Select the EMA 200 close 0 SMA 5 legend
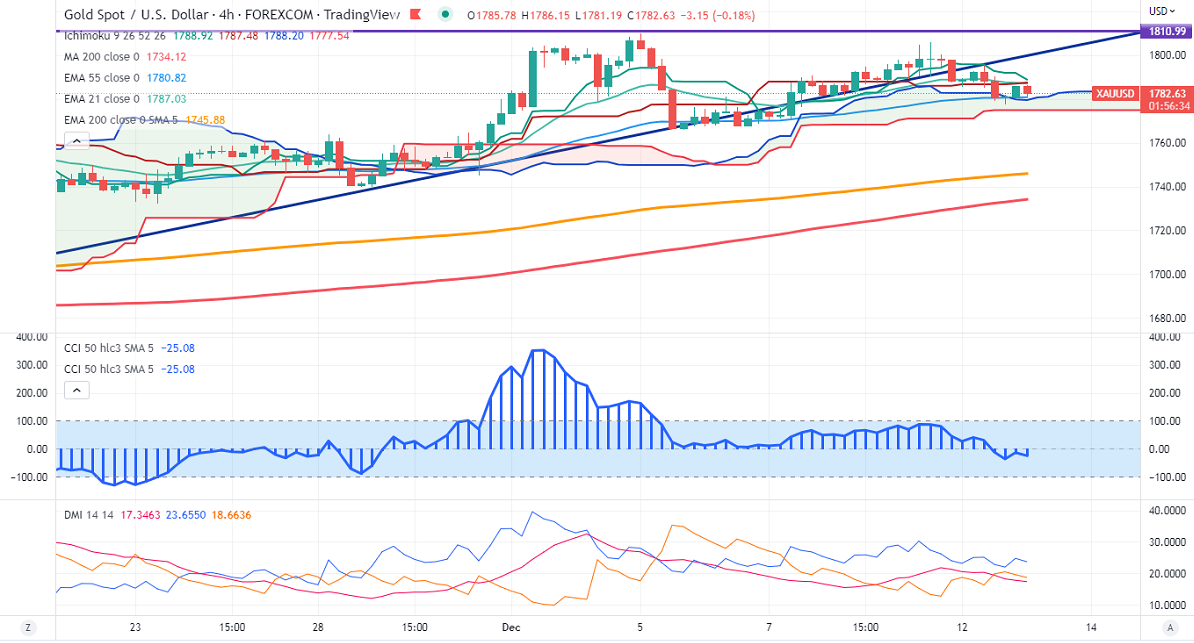 121,120
